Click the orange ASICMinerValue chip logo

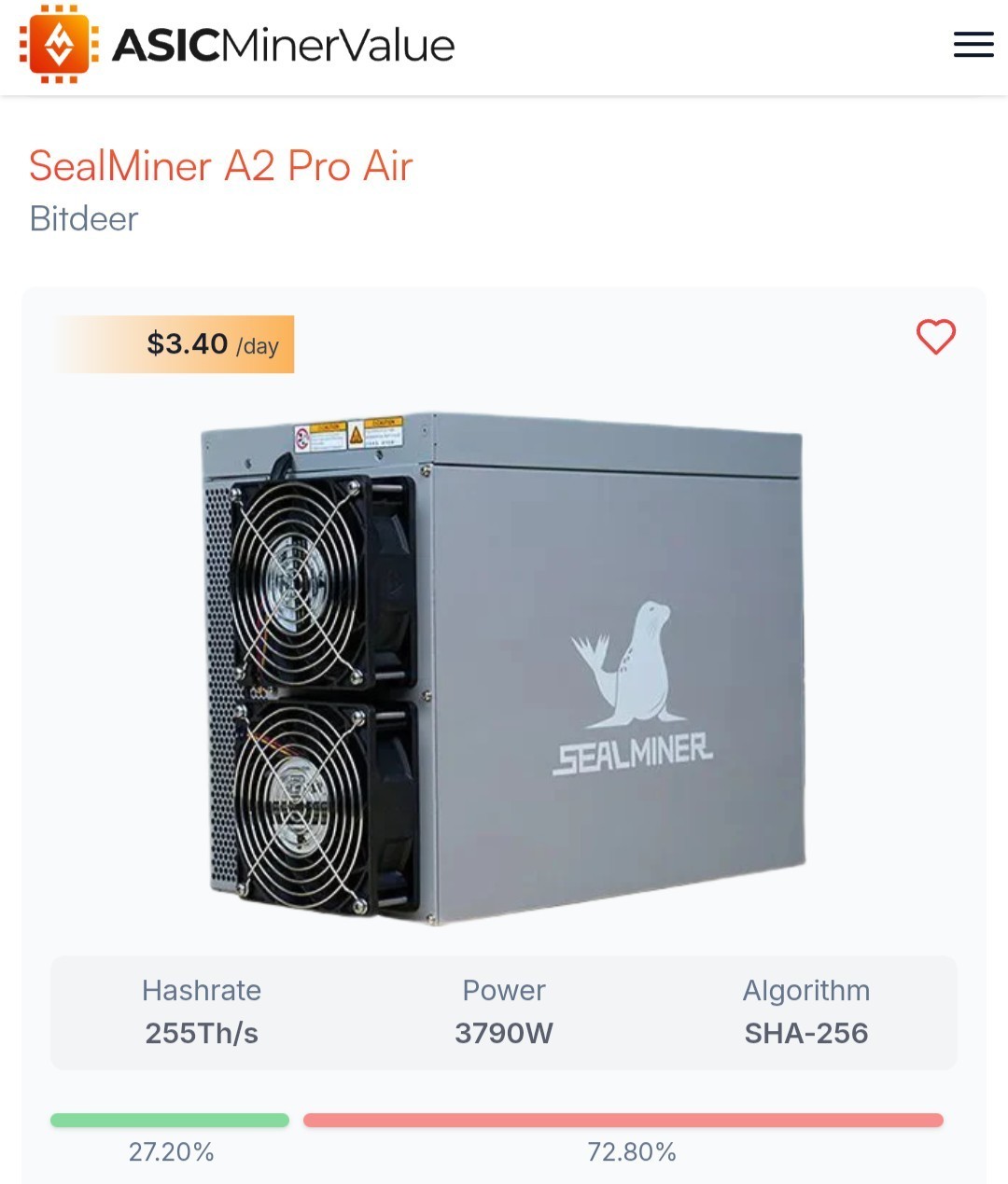coord(59,44)
